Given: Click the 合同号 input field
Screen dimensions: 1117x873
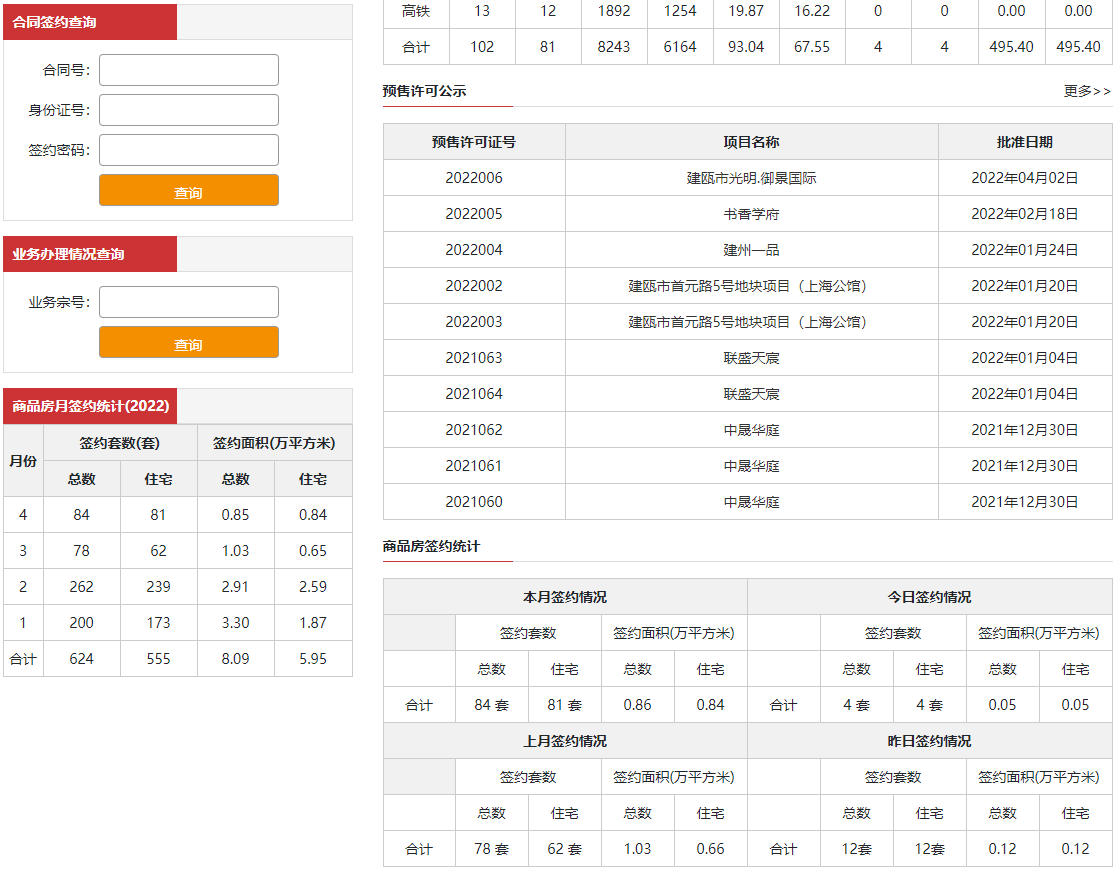Looking at the screenshot, I should (x=188, y=70).
